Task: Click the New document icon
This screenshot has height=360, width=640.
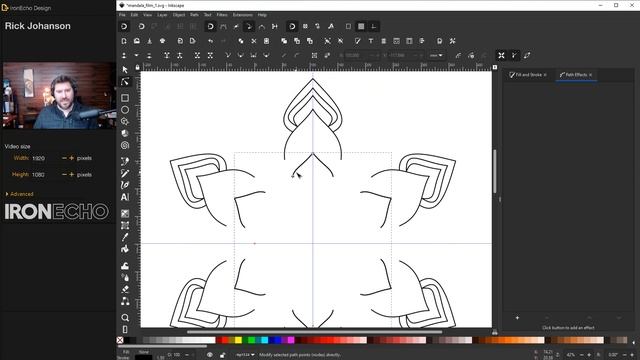Action: [124, 41]
